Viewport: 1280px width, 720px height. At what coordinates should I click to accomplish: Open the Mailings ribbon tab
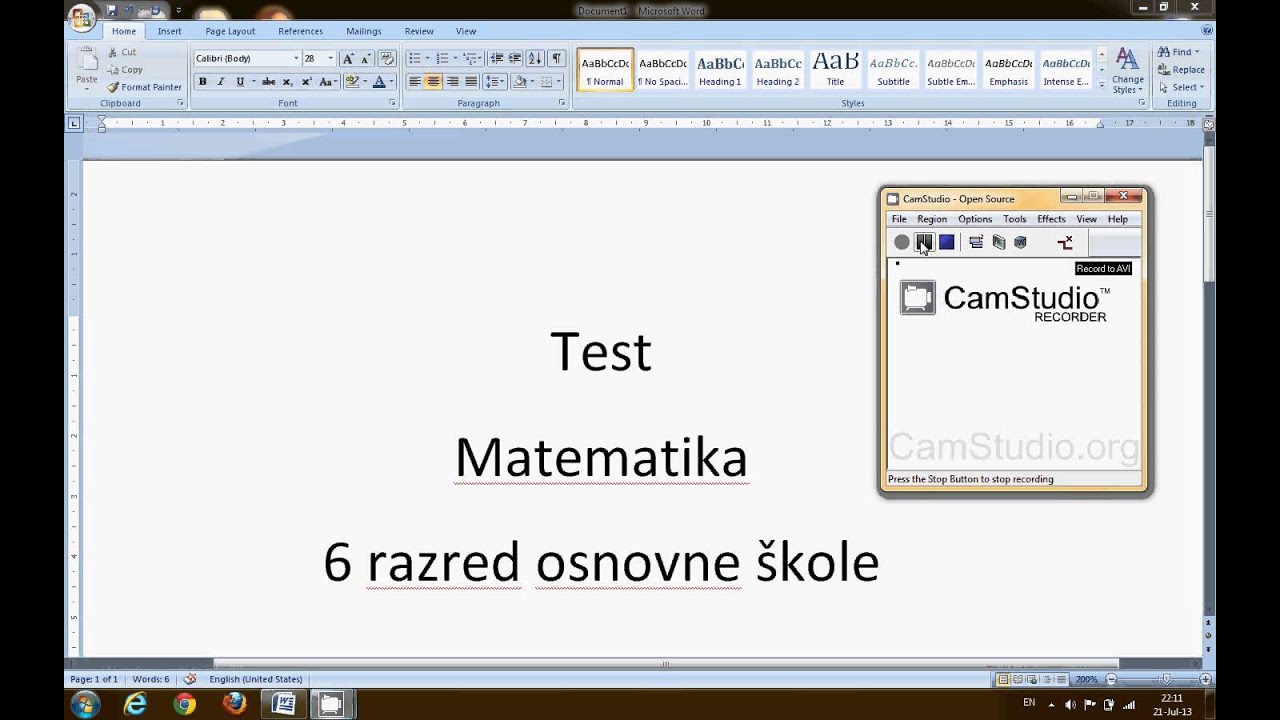364,31
